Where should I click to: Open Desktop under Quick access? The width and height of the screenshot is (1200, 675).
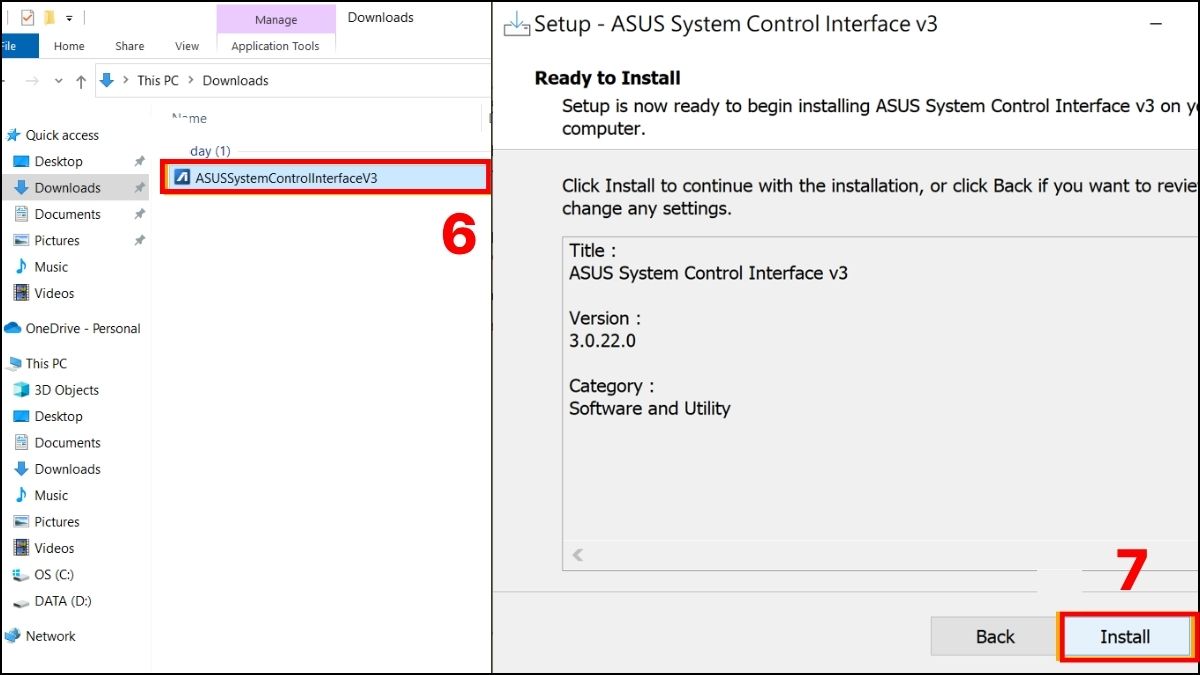click(x=58, y=161)
